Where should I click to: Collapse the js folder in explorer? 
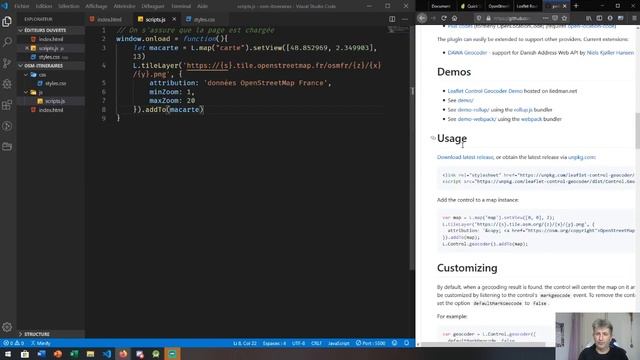pyautogui.click(x=40, y=92)
